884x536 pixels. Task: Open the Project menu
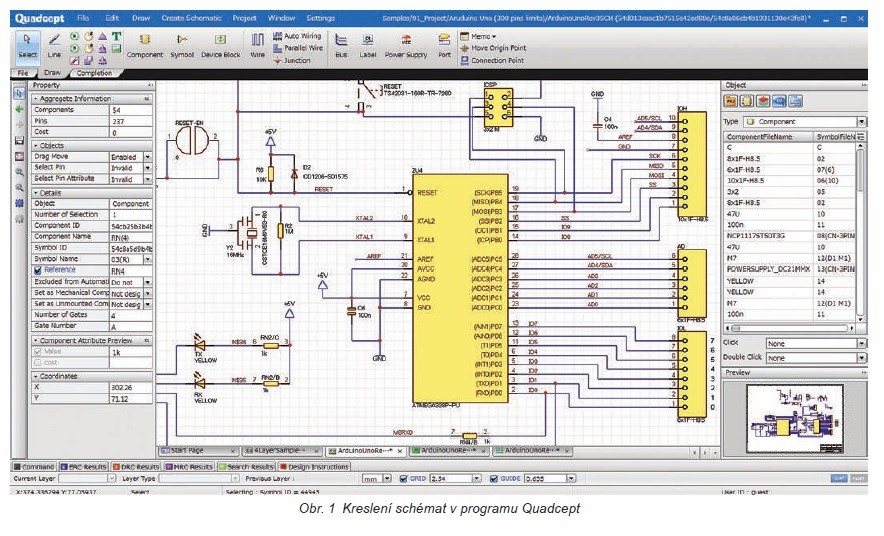244,18
